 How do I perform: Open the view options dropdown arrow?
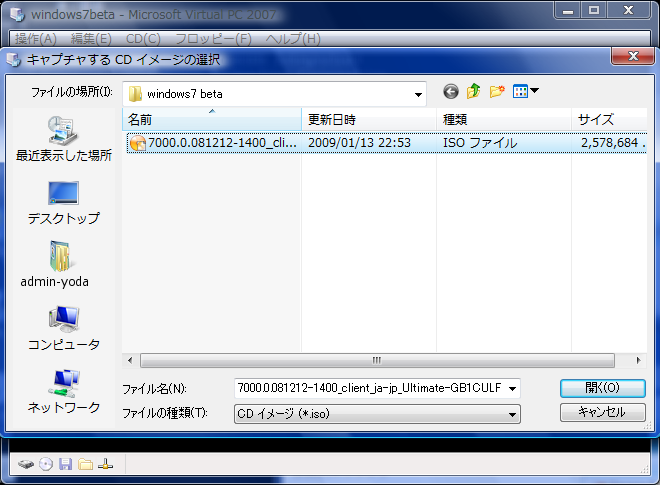[534, 90]
